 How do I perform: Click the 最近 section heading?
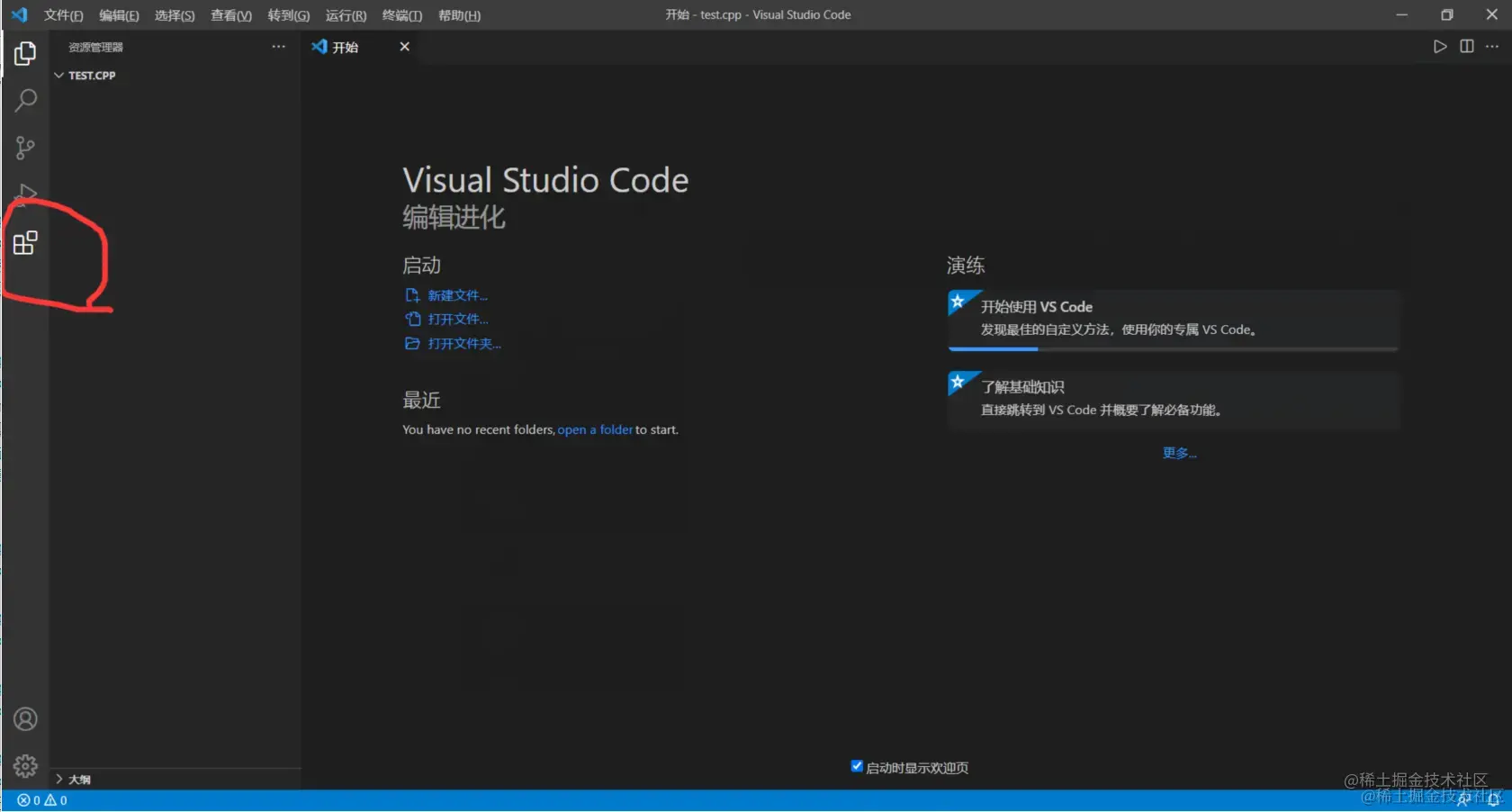[x=421, y=400]
